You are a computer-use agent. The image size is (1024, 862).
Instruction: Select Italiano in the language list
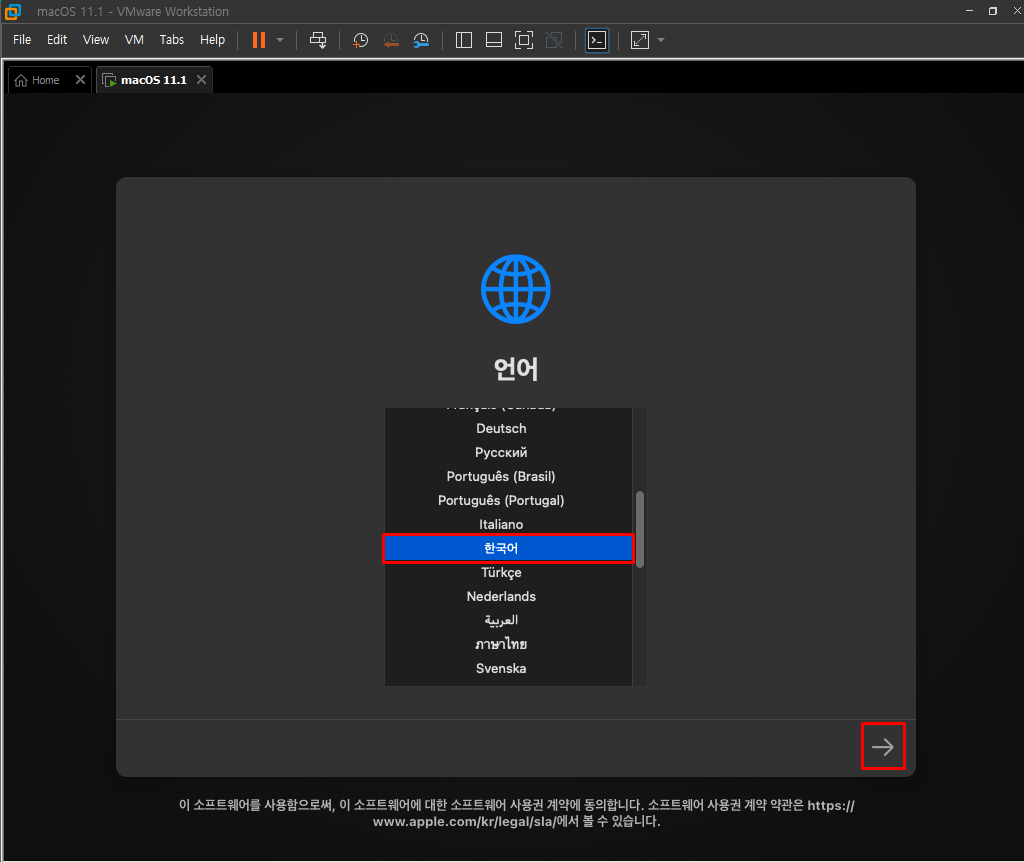(x=508, y=524)
